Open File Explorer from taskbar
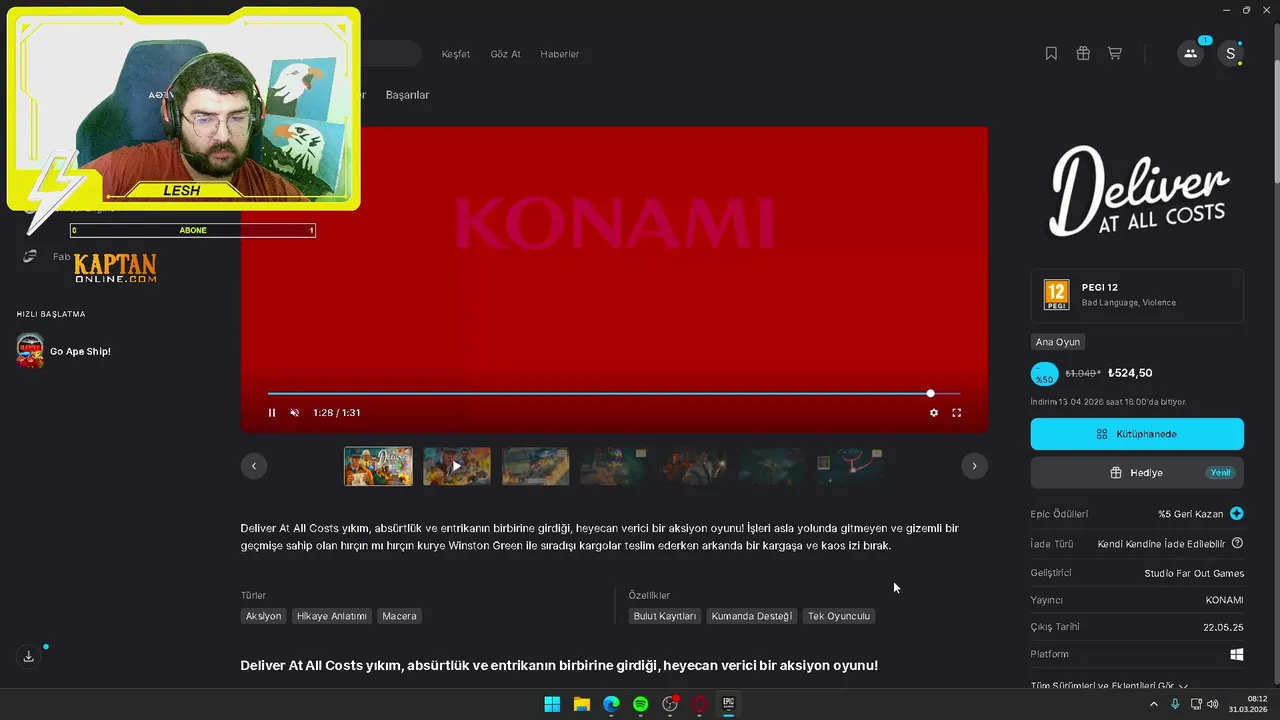 pos(581,704)
